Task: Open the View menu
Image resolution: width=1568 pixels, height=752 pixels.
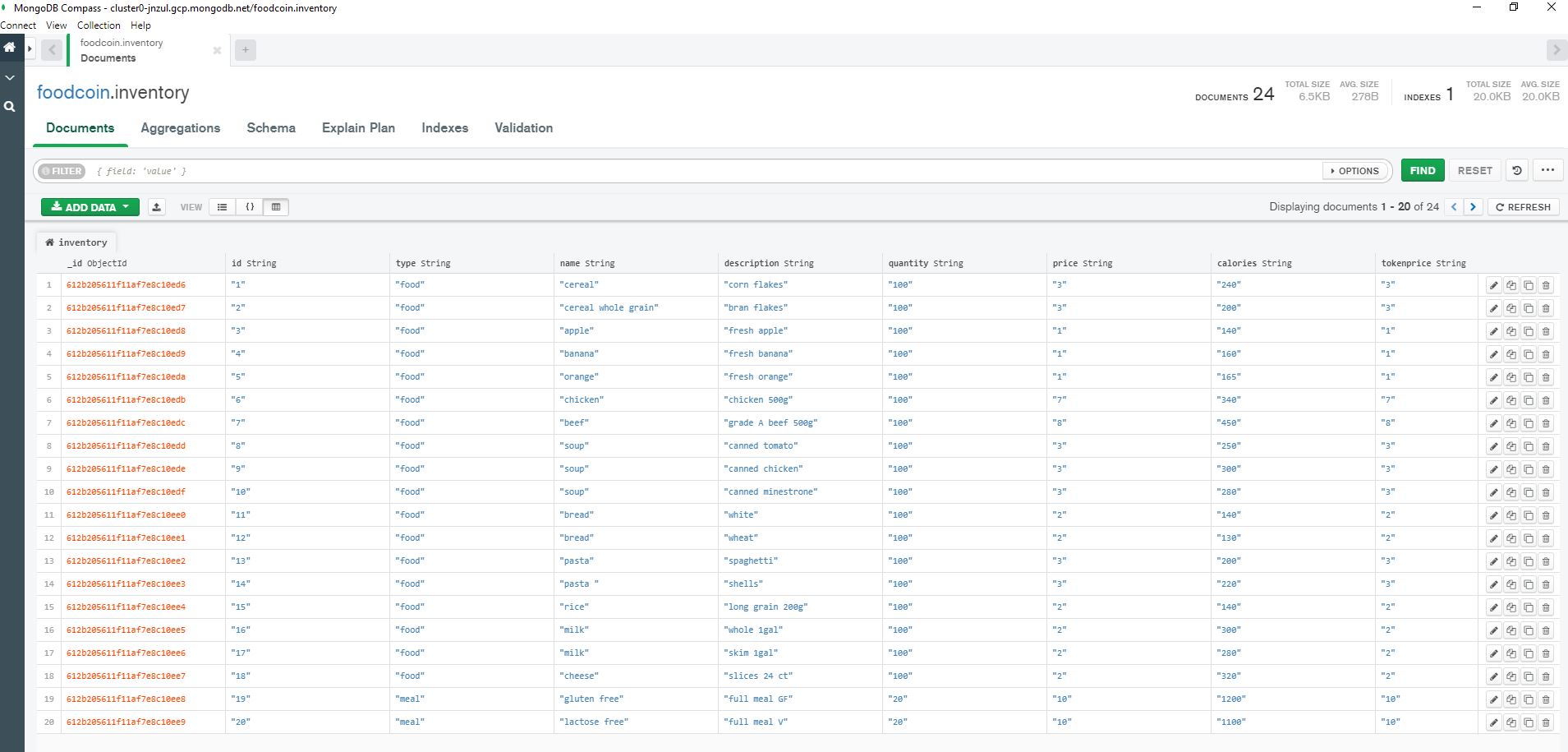Action: click(x=57, y=25)
